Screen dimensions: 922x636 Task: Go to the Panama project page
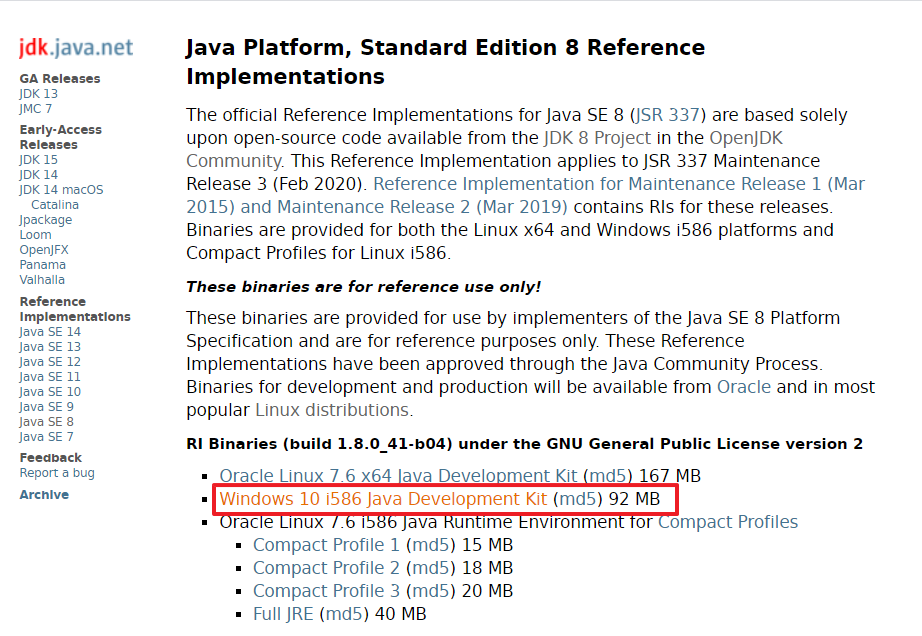42,265
